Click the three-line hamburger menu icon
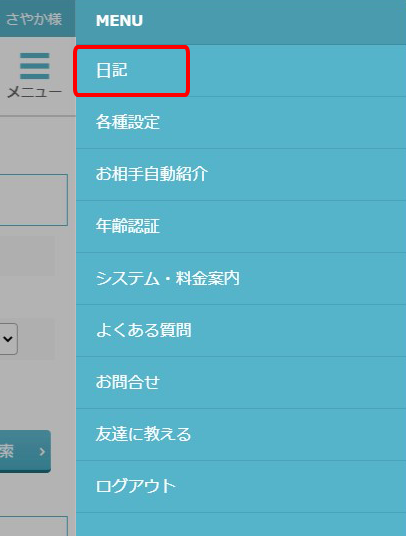Screen dimensions: 406x536 [35, 66]
